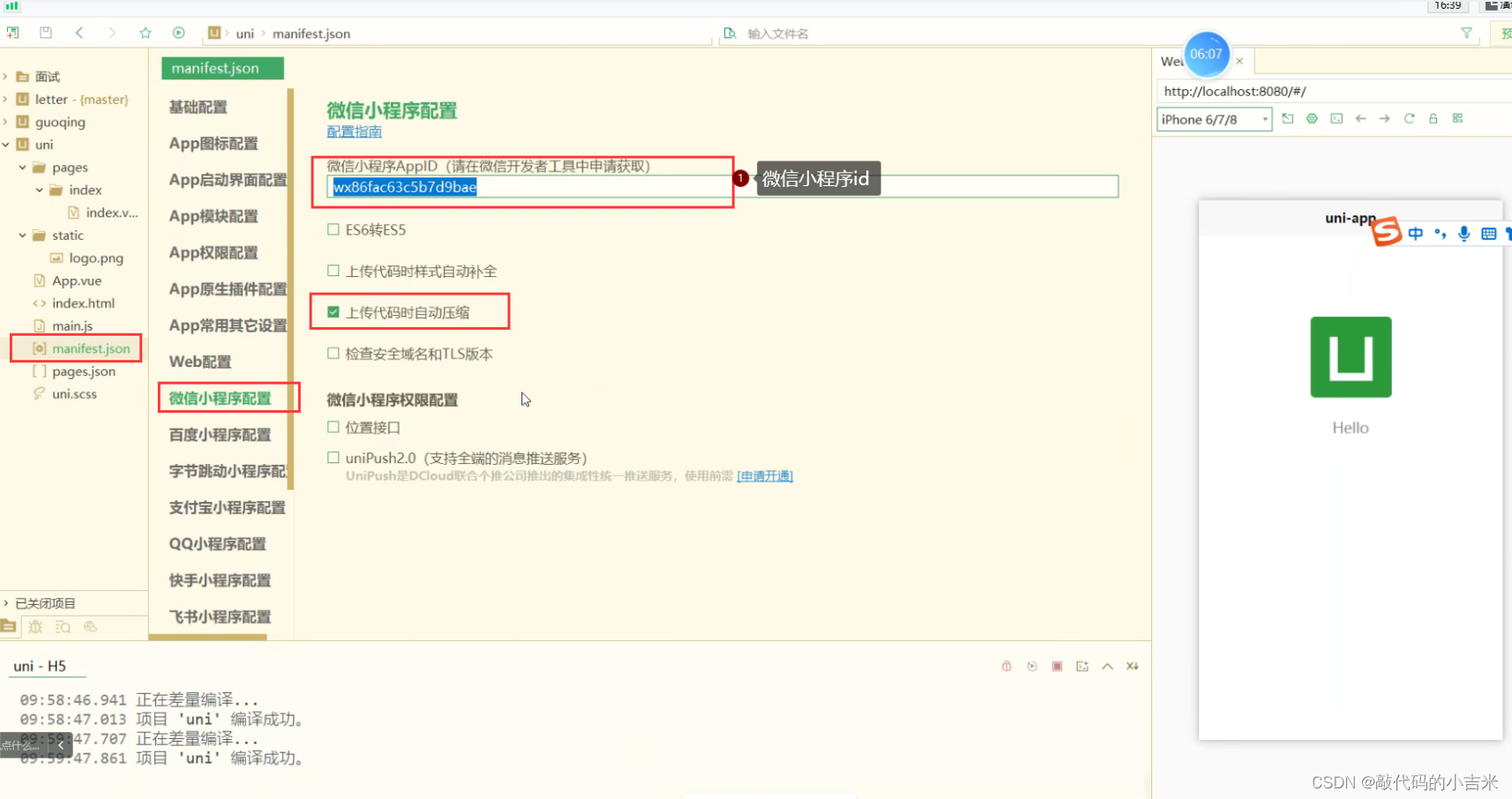Open 微信小程序配置 section
The image size is (1512, 799).
click(221, 398)
